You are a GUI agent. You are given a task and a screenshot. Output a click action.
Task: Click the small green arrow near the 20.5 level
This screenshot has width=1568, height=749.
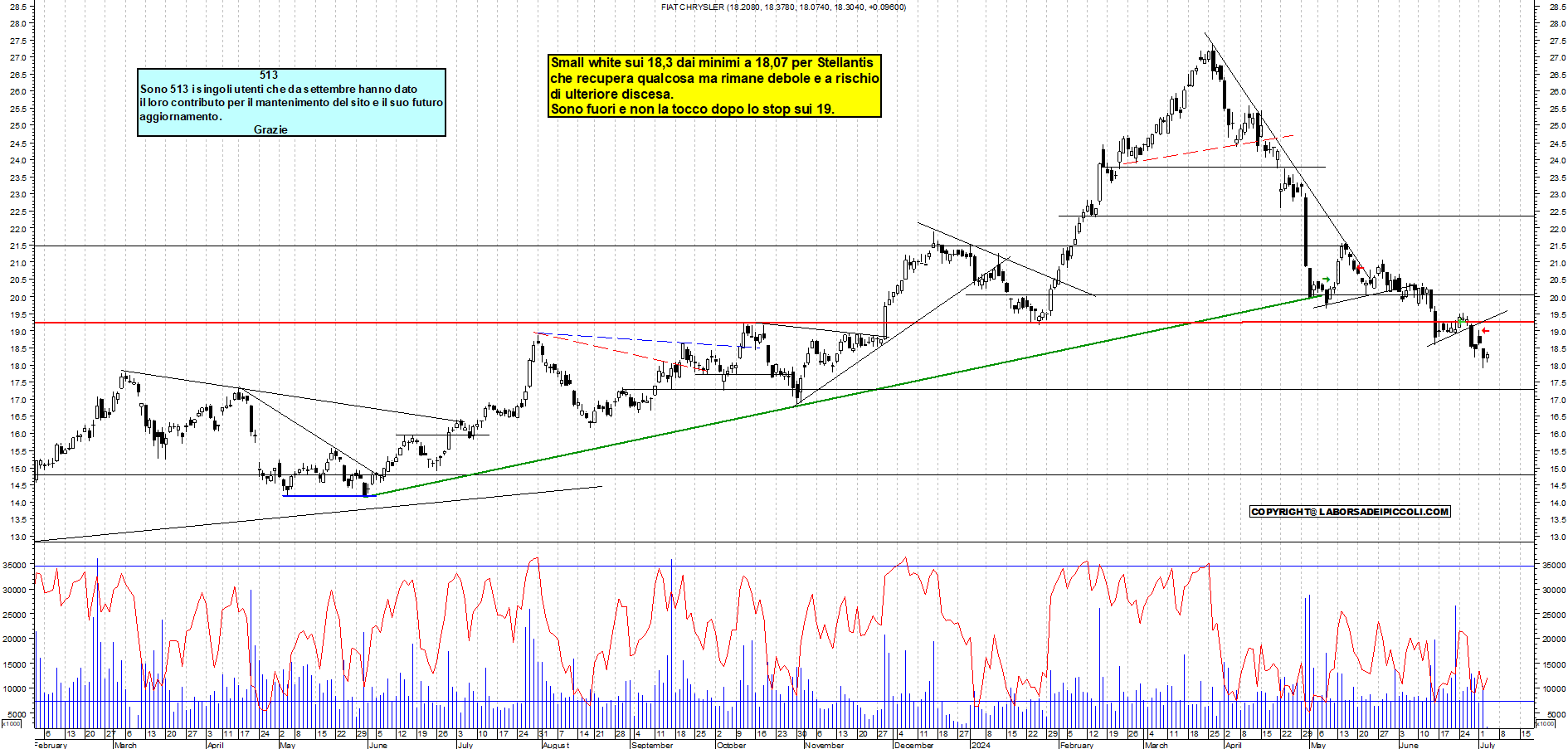1326,280
